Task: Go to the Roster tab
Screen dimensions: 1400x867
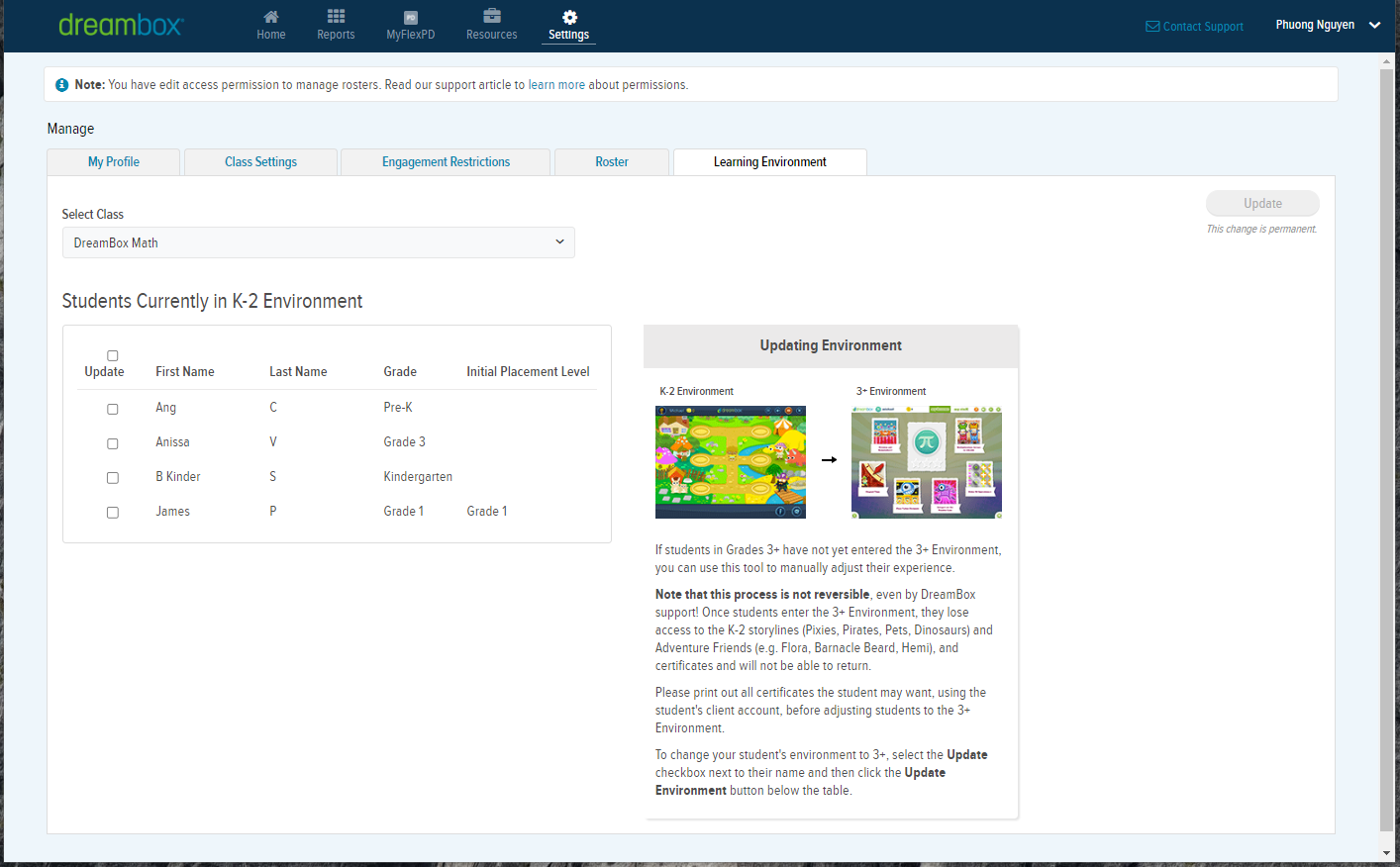Action: tap(612, 162)
